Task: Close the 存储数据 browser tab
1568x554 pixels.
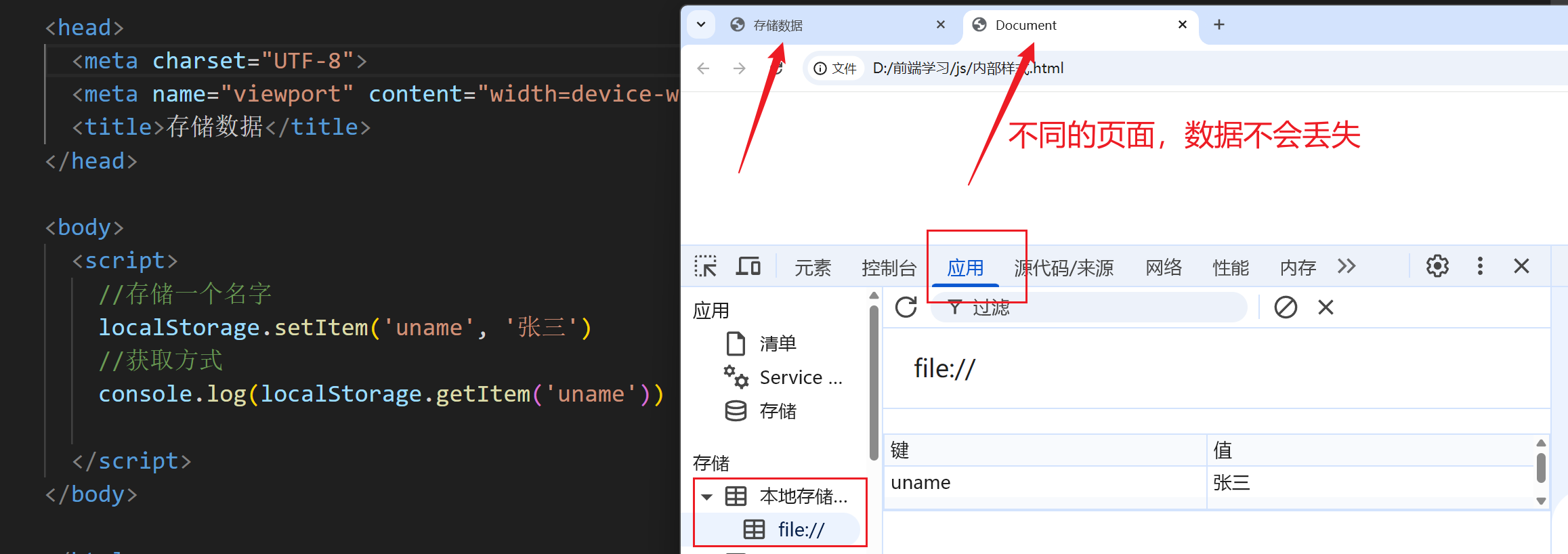Action: (x=941, y=25)
